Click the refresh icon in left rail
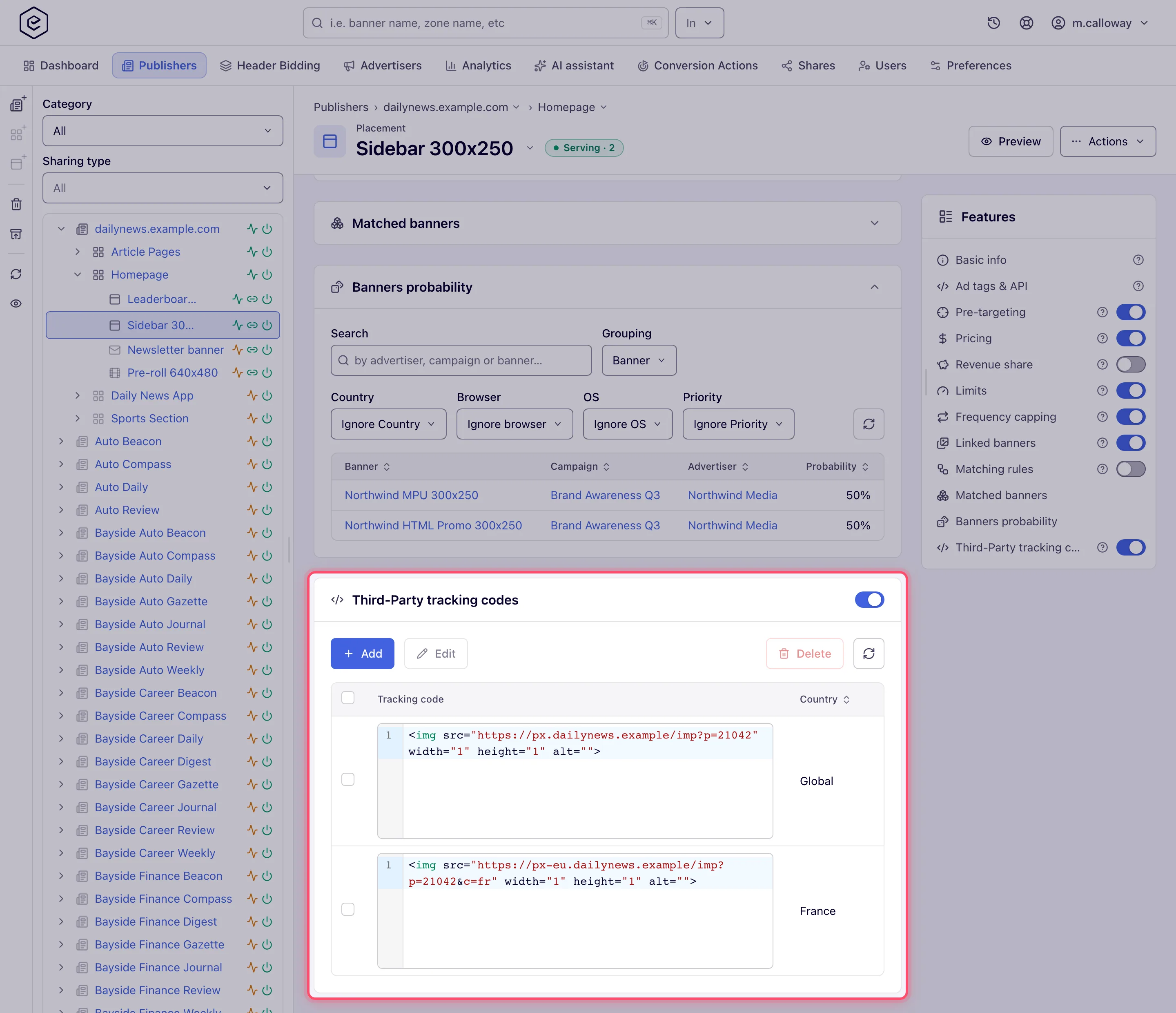Viewport: 1176px width, 1013px height. 16,274
